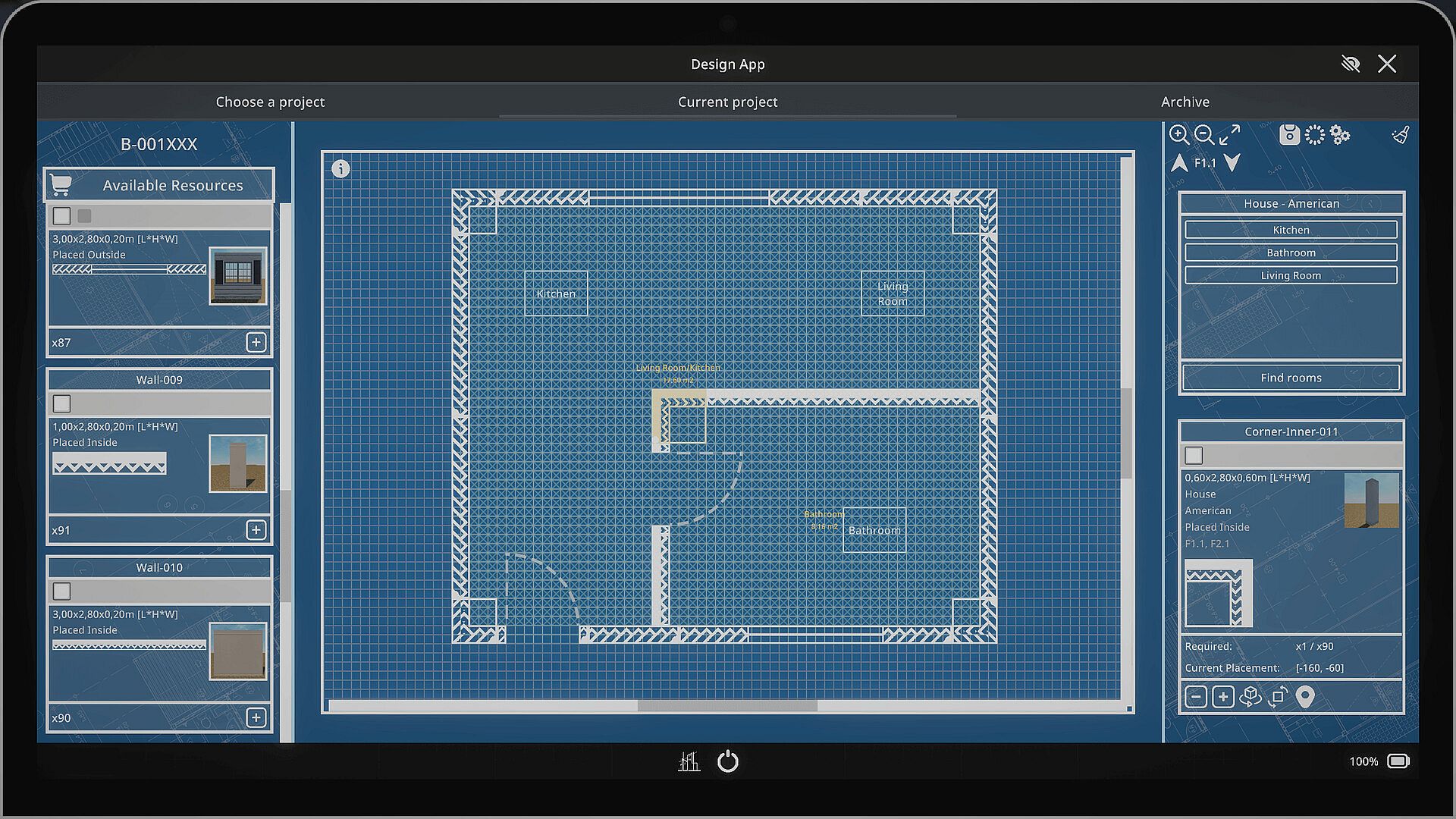Open the Choose a project tab

tap(270, 102)
